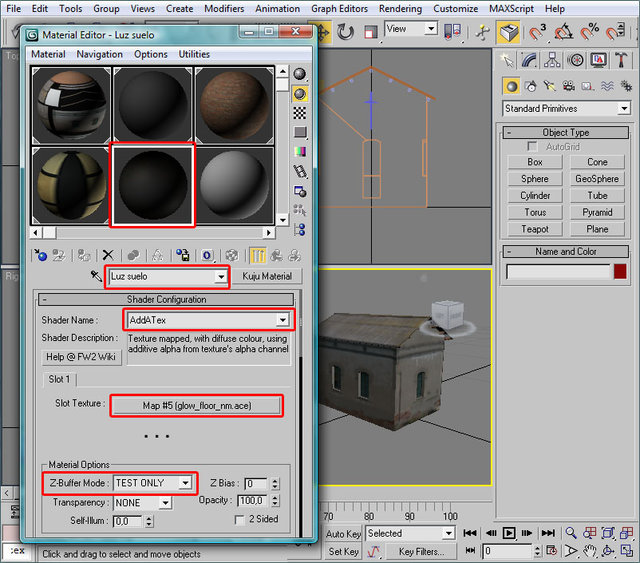Open the Rendering menu
Image resolution: width=640 pixels, height=563 pixels.
click(x=399, y=8)
